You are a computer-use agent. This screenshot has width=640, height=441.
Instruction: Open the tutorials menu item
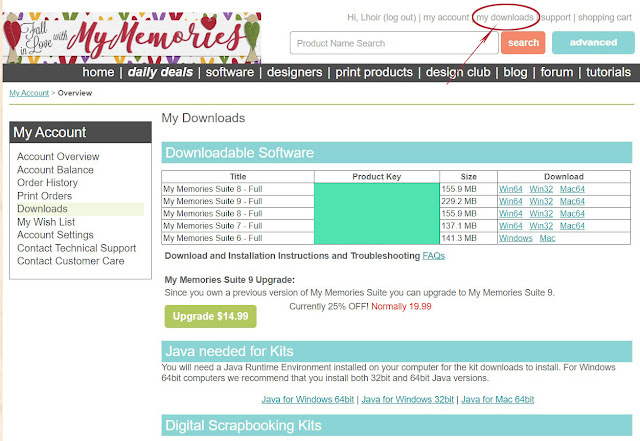[609, 72]
